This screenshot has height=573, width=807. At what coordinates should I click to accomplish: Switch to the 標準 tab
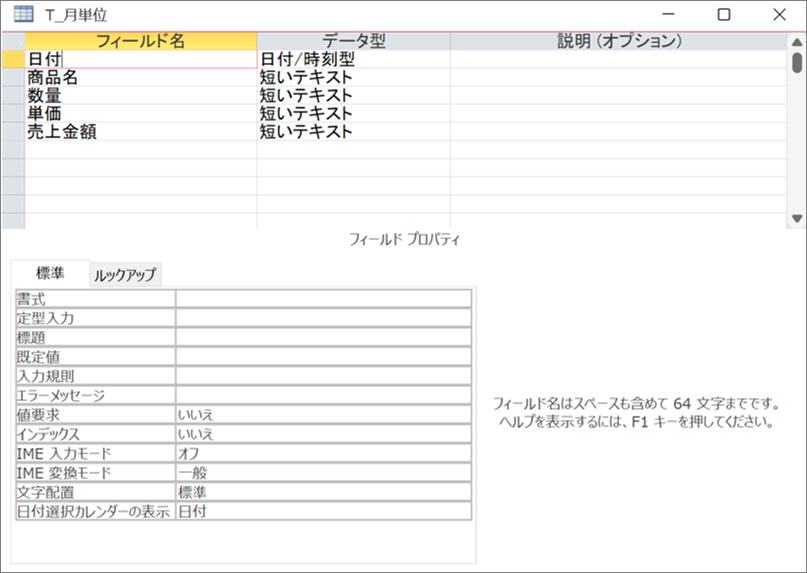(x=50, y=273)
